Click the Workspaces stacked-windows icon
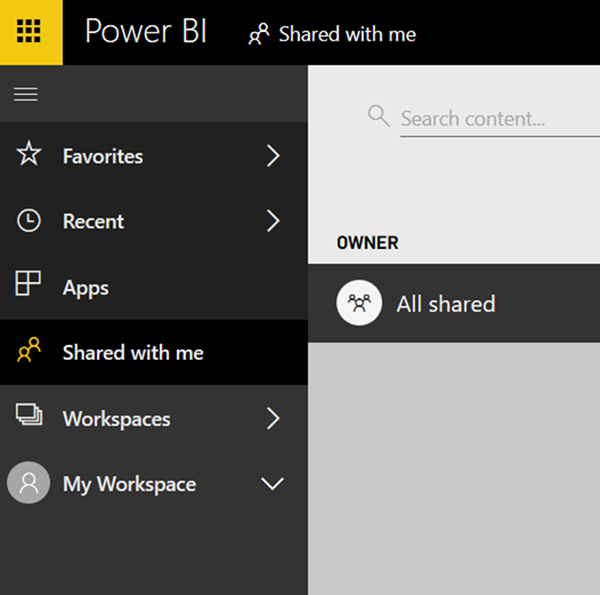600x595 pixels. click(29, 417)
